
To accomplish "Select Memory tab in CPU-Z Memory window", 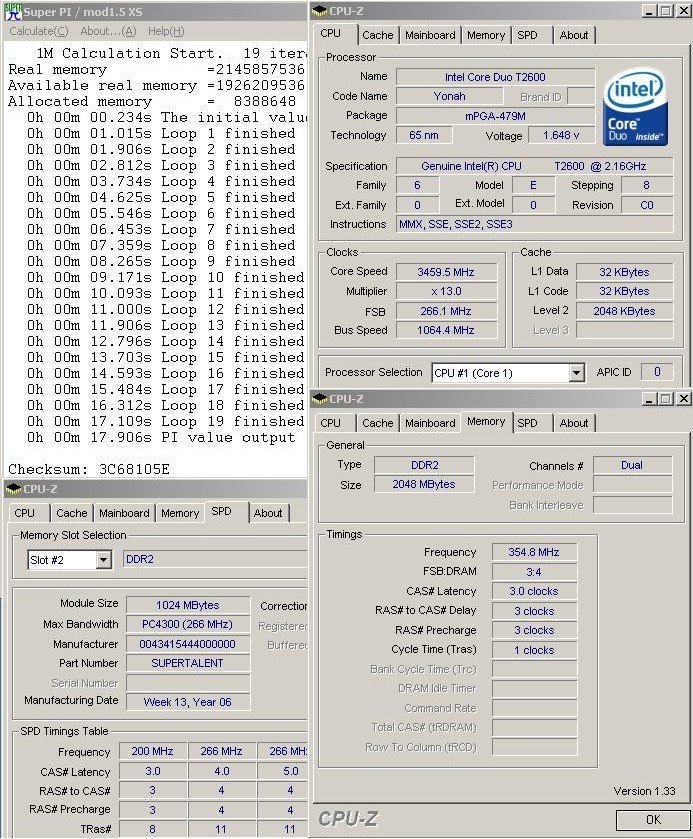I will tap(486, 422).
